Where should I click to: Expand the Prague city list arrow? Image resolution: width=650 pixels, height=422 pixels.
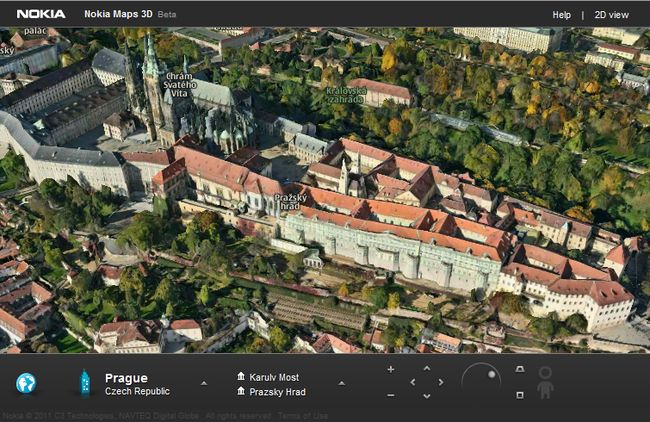click(204, 383)
